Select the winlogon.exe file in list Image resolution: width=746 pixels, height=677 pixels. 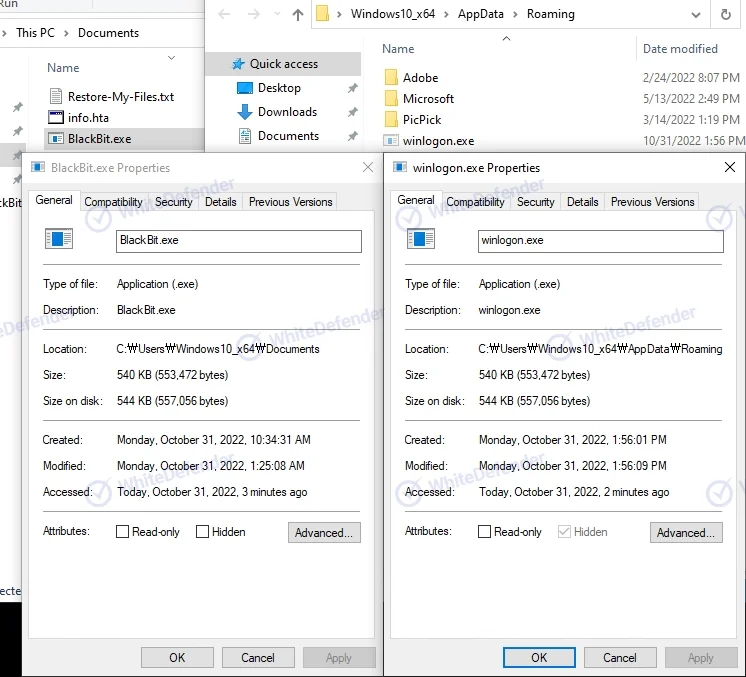[x=438, y=141]
